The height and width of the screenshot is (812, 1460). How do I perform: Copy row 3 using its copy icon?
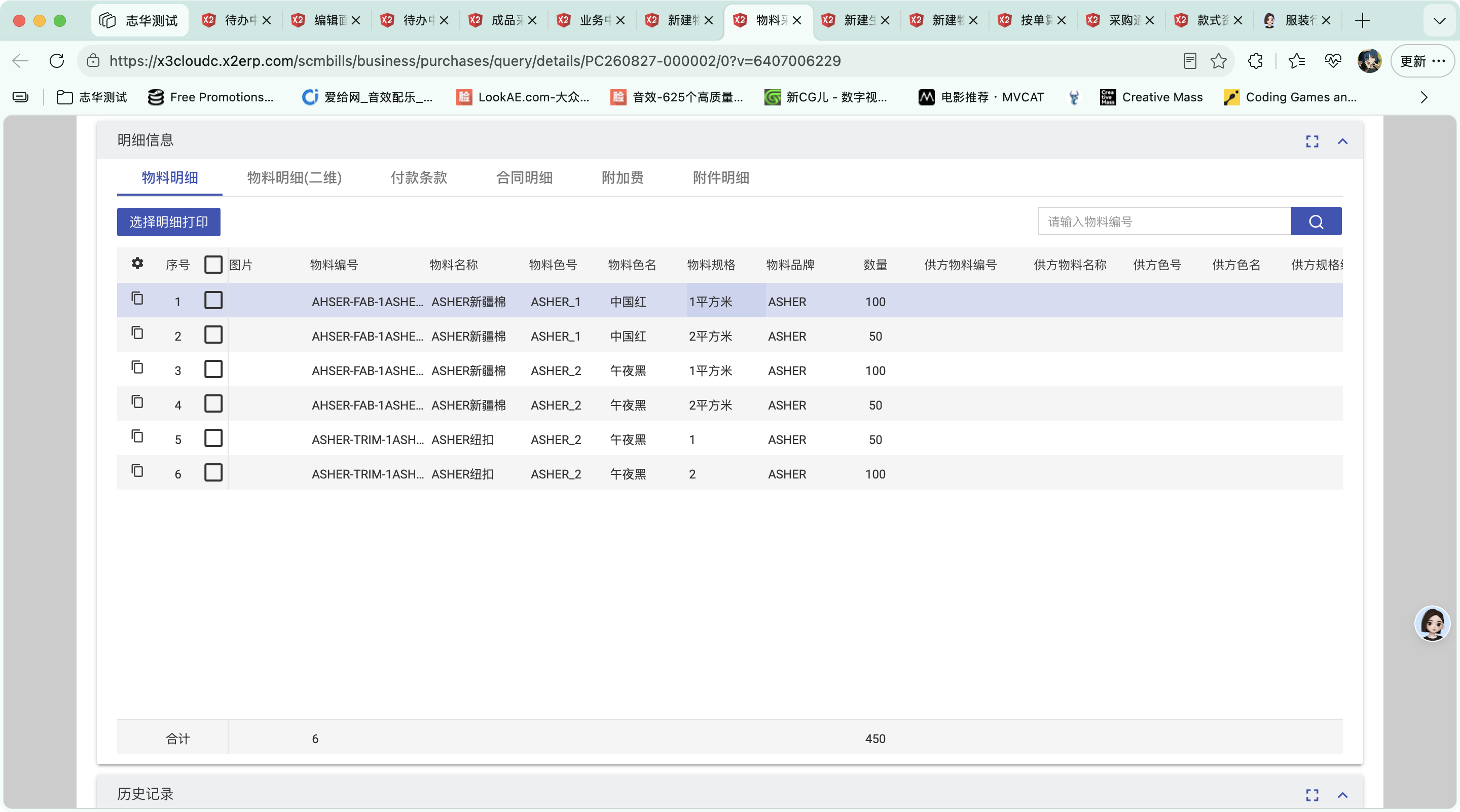pos(137,367)
